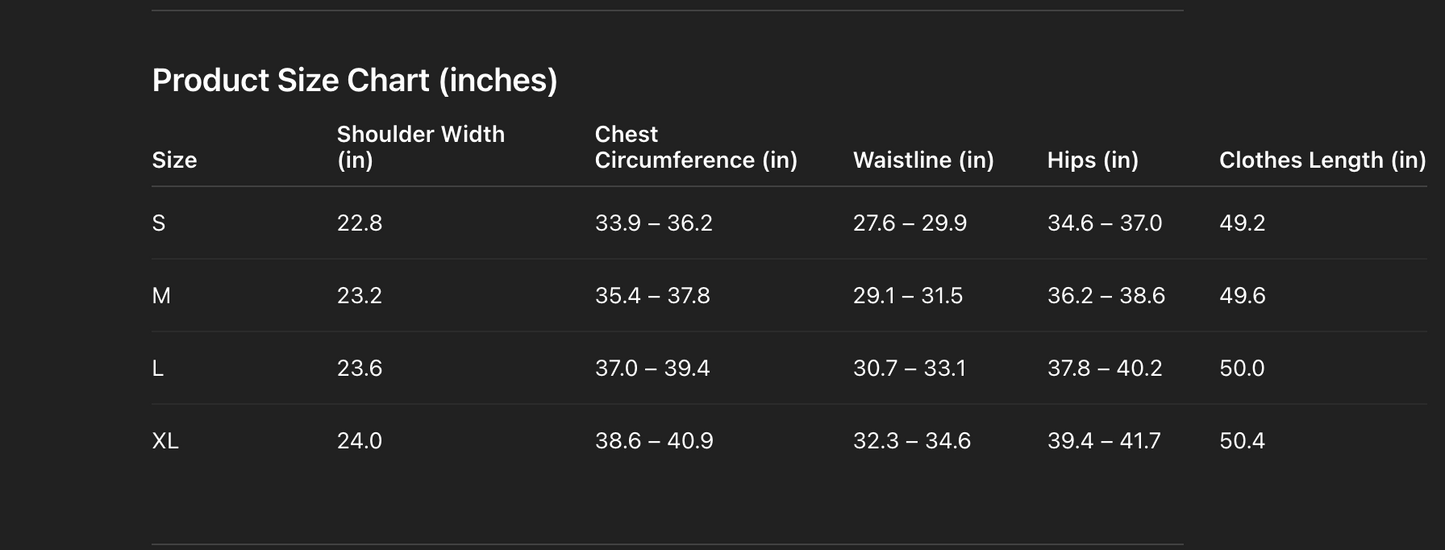Click the Hips column header
Viewport: 1445px width, 550px height.
pos(1092,160)
